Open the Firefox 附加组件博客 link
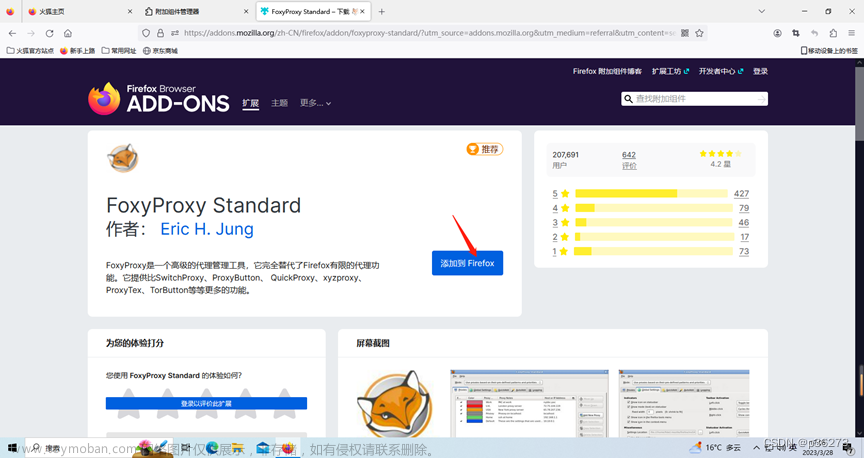The width and height of the screenshot is (864, 458). click(607, 71)
